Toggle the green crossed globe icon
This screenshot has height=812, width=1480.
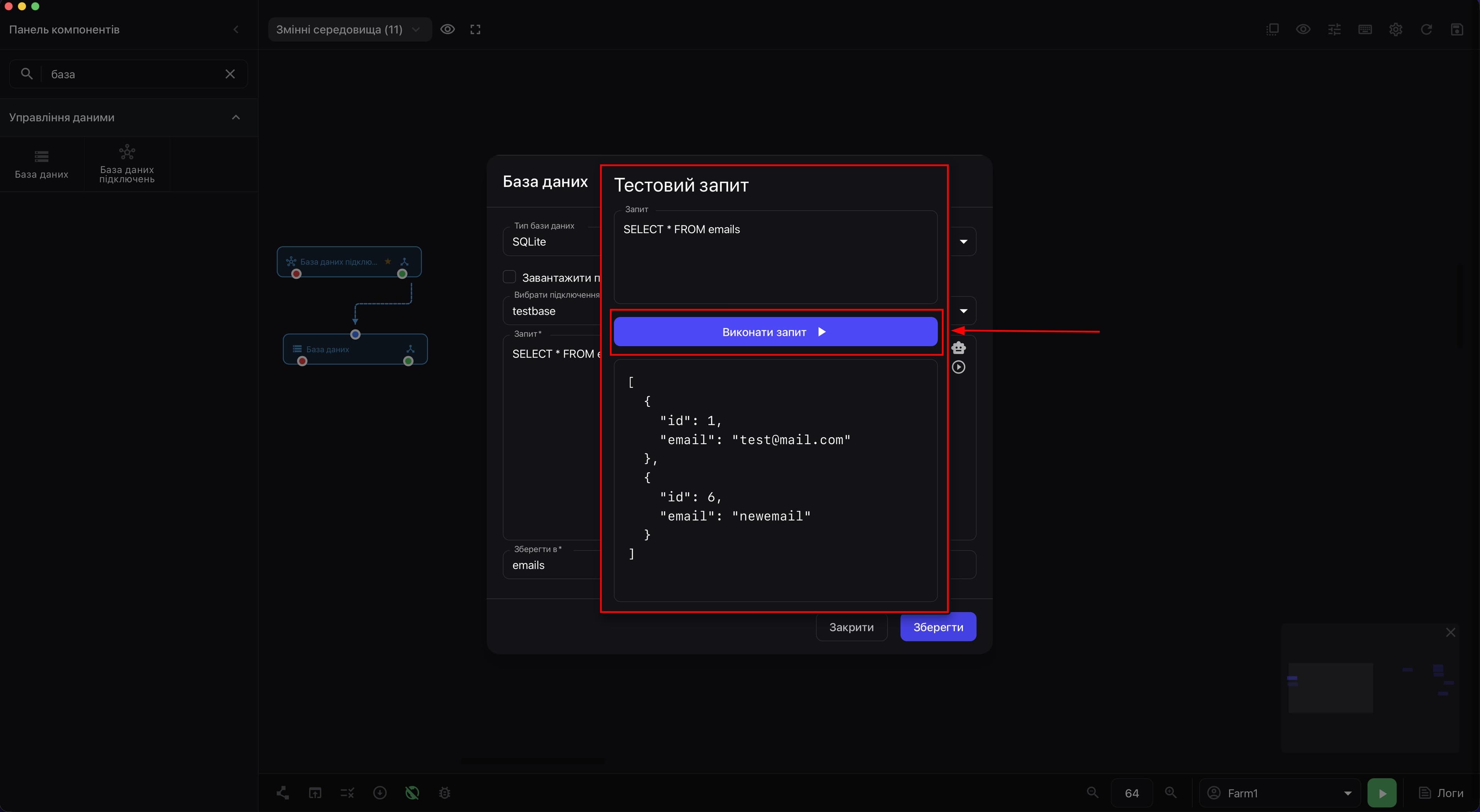coord(412,793)
